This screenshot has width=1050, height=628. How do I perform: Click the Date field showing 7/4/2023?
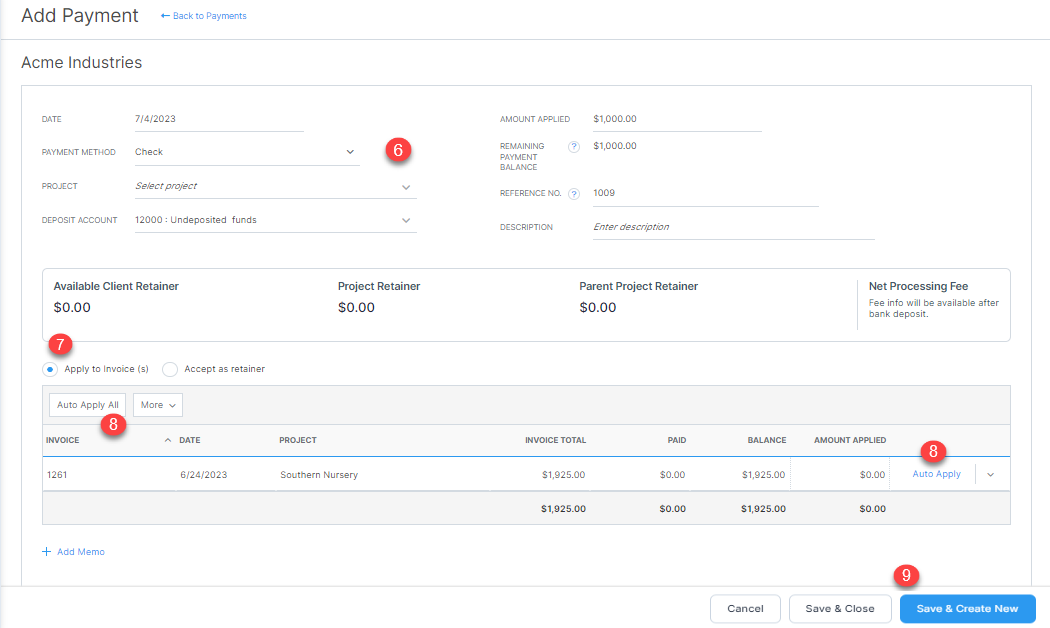tap(219, 119)
